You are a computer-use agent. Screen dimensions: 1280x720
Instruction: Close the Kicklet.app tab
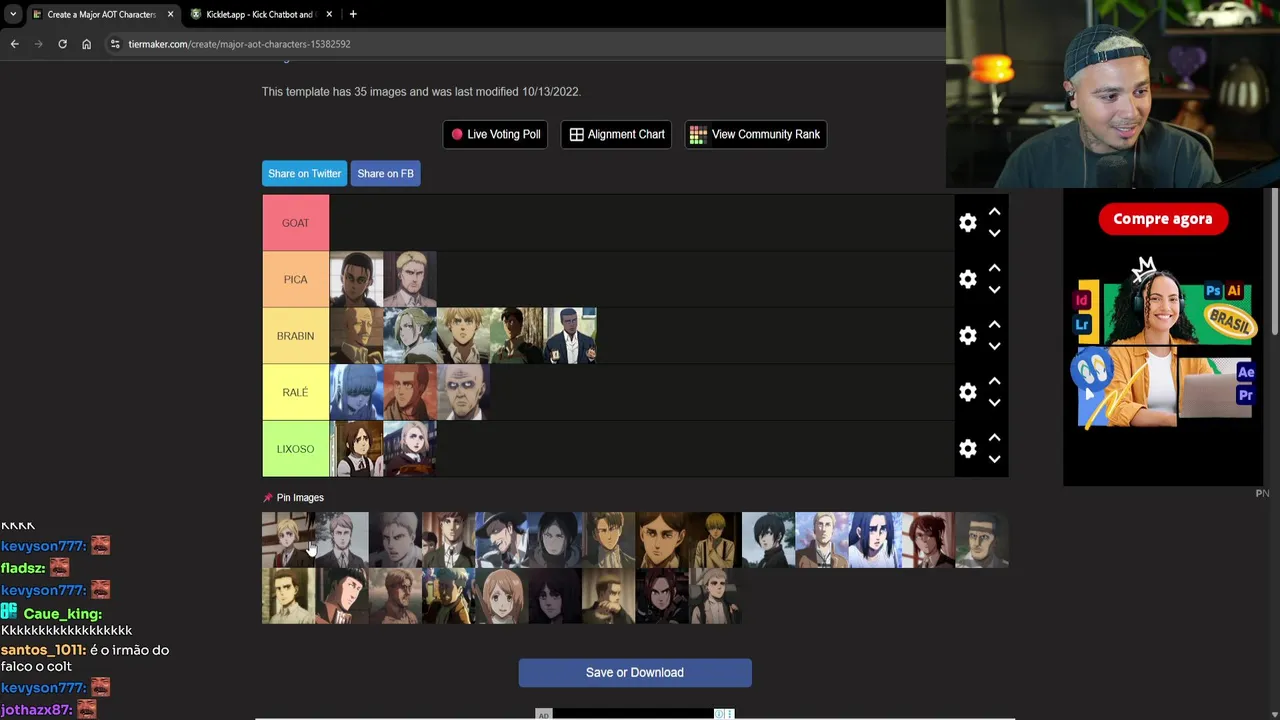[329, 14]
